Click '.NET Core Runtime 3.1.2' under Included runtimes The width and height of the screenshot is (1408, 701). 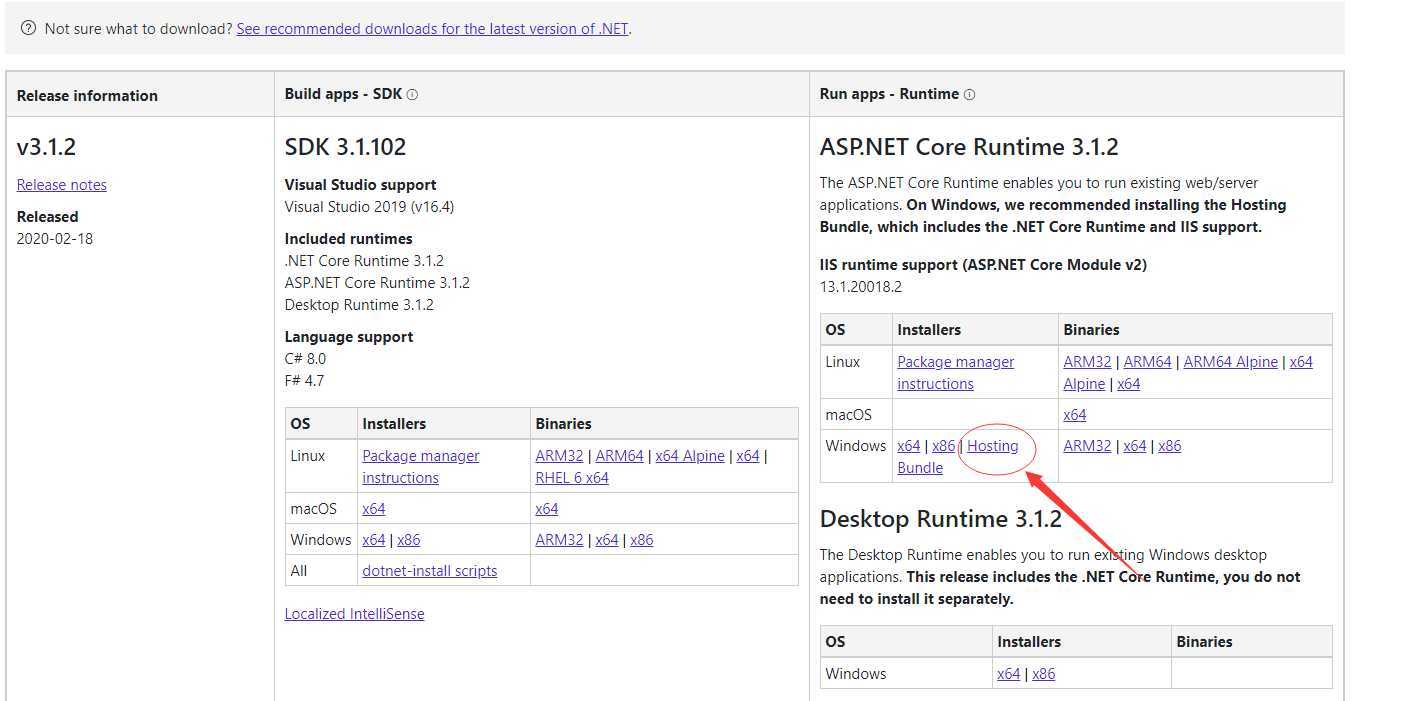[x=364, y=261]
